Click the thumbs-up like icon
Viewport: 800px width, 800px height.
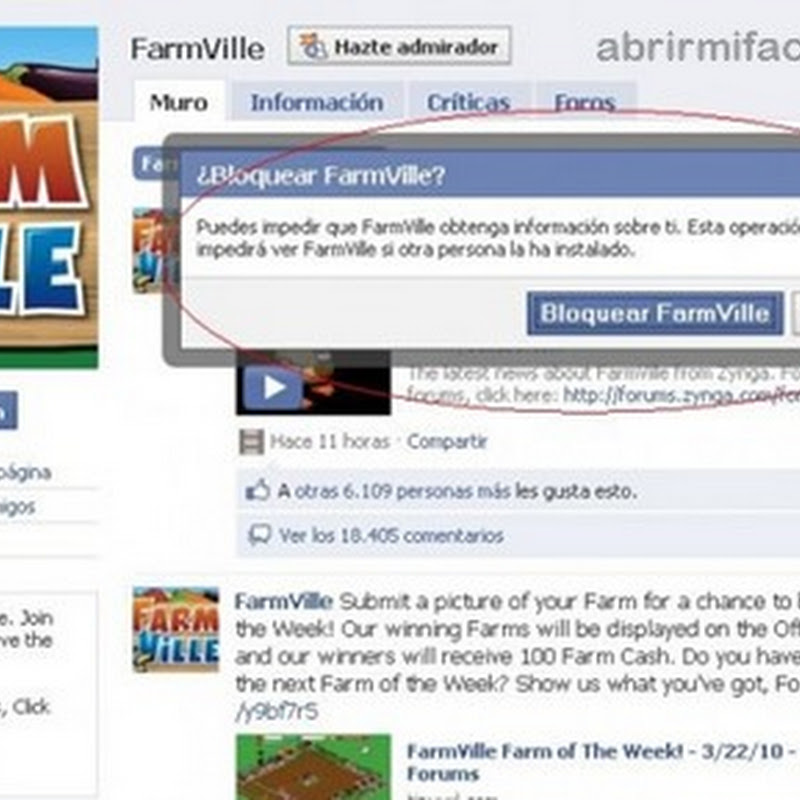(x=258, y=491)
